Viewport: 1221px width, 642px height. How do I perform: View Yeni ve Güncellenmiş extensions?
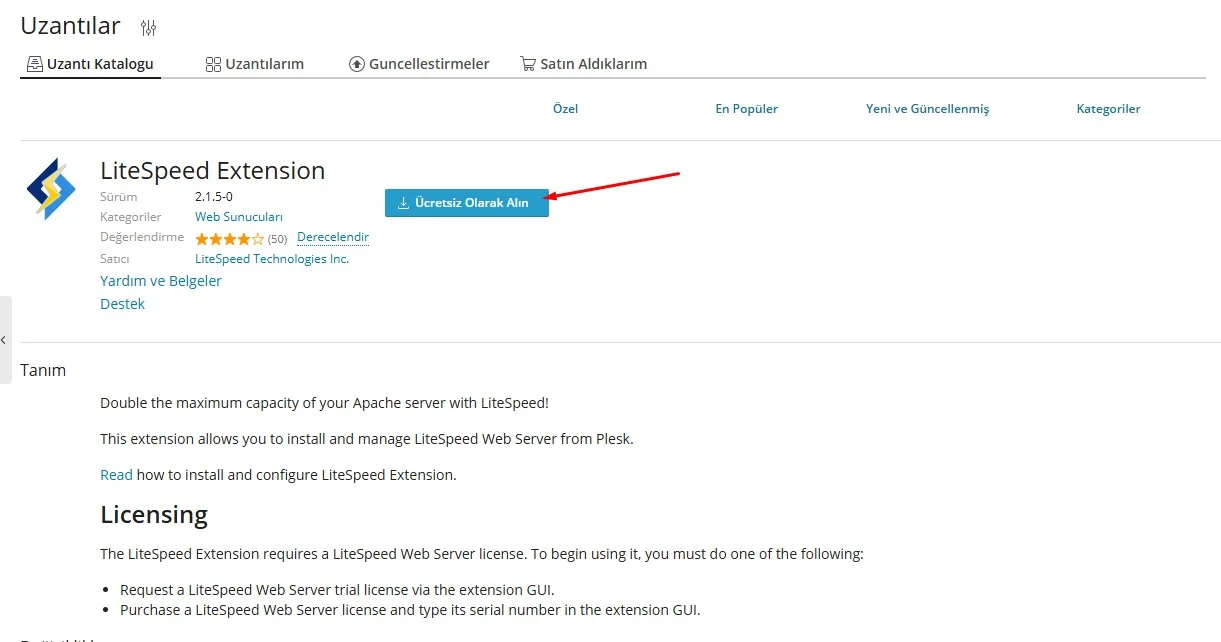(x=927, y=109)
